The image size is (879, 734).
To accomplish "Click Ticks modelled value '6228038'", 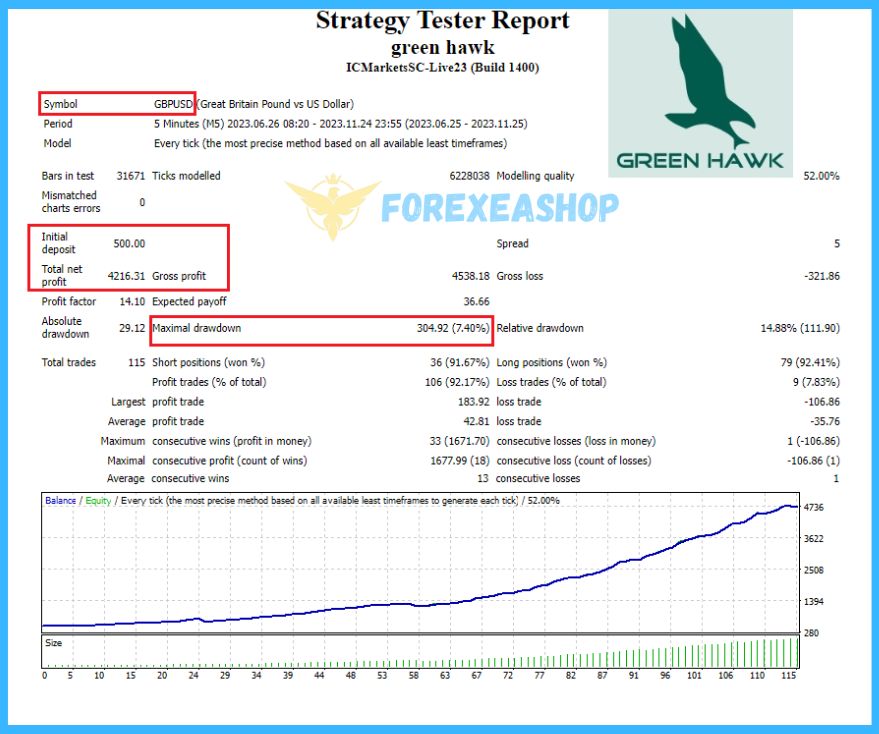I will 469,176.
